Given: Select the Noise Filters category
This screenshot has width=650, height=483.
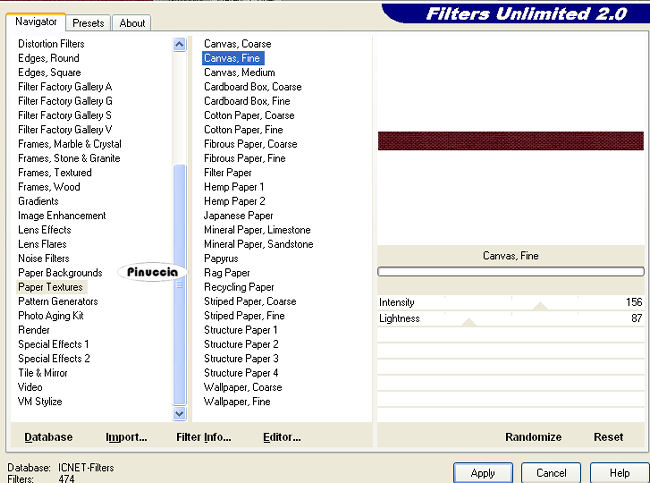Looking at the screenshot, I should [44, 258].
